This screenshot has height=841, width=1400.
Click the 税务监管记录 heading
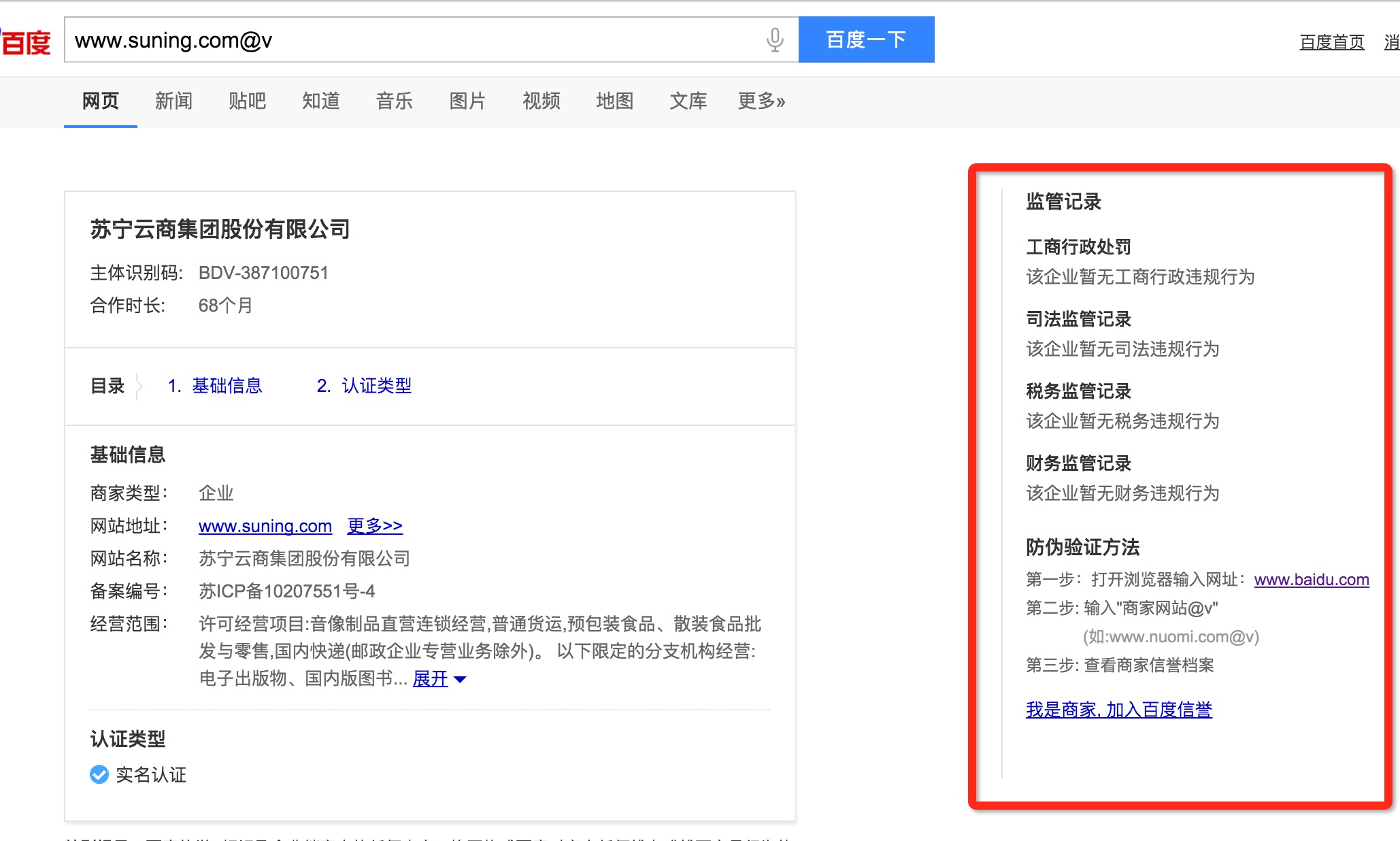1078,391
